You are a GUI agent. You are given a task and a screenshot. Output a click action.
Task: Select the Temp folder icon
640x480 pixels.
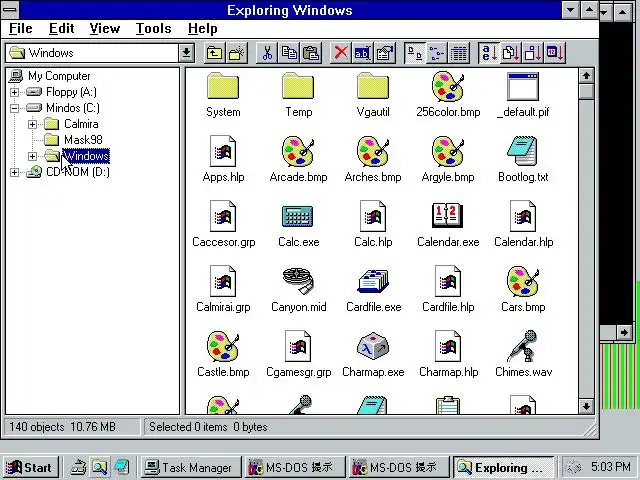point(298,95)
